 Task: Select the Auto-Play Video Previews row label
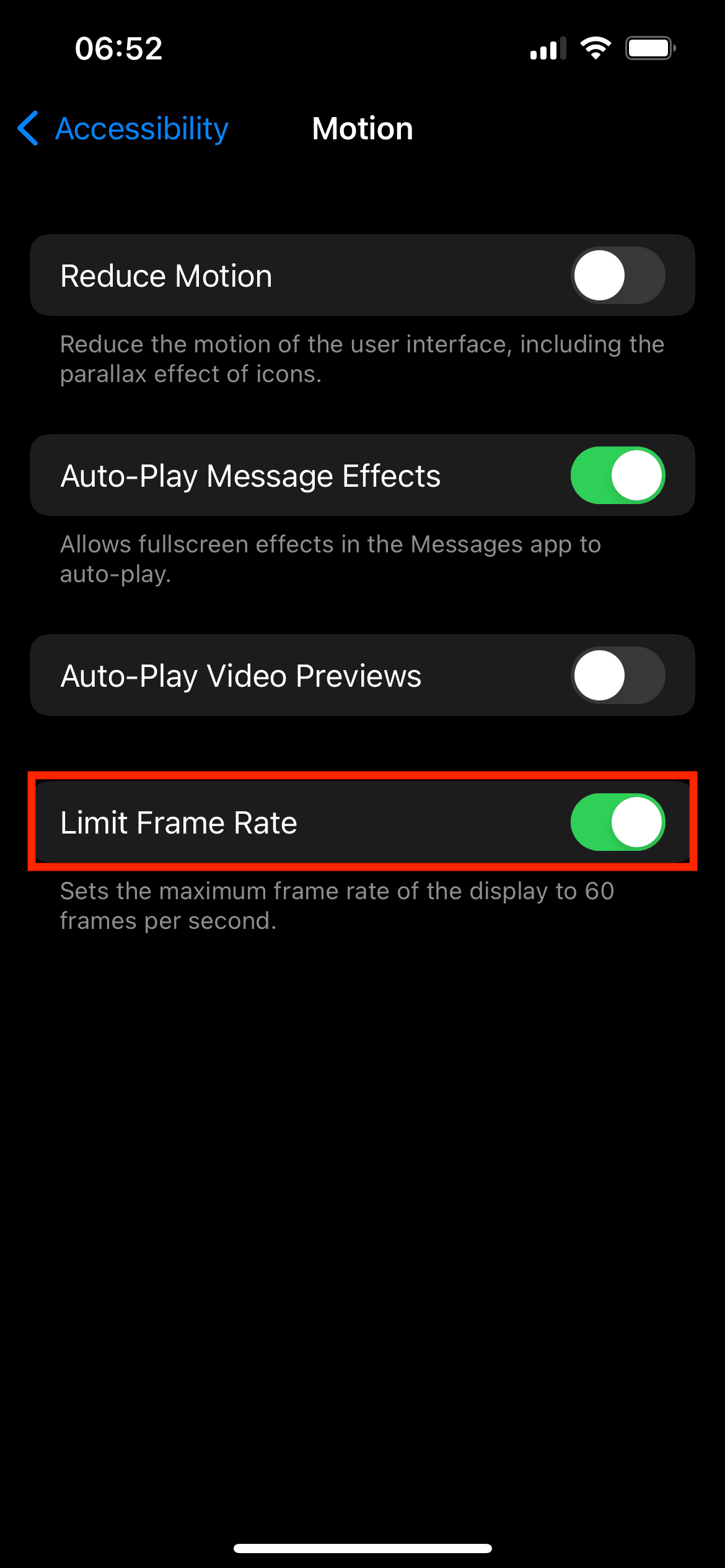pyautogui.click(x=241, y=676)
